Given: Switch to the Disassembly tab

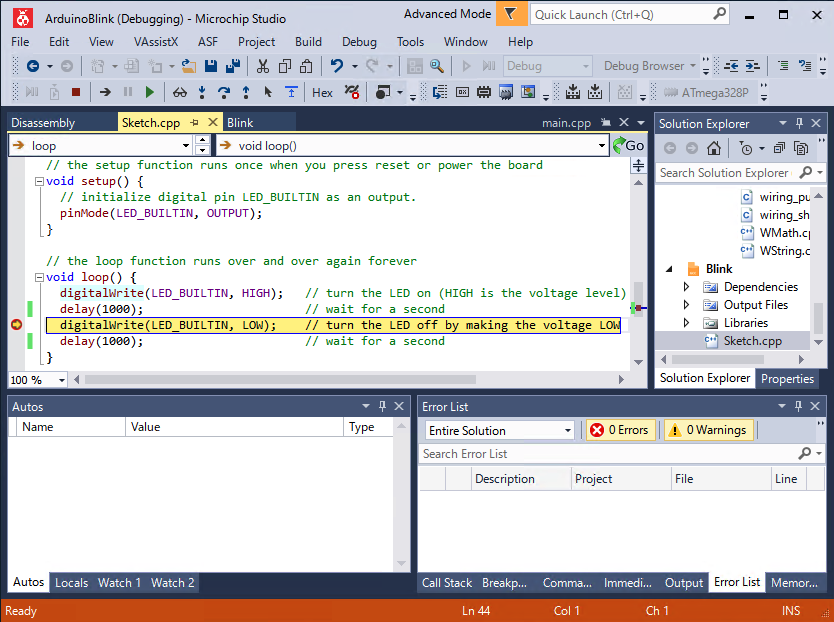Looking at the screenshot, I should point(43,123).
